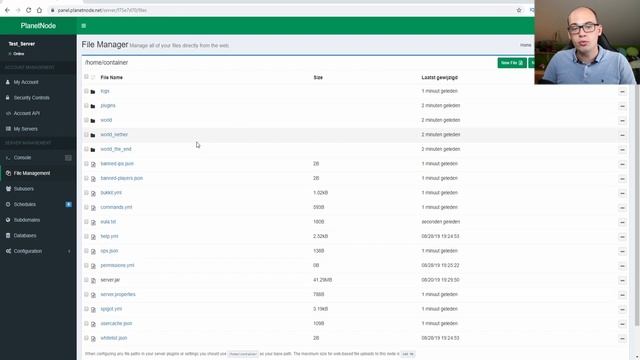Click the browser address bar
This screenshot has width=640, height=360.
[x=282, y=10]
